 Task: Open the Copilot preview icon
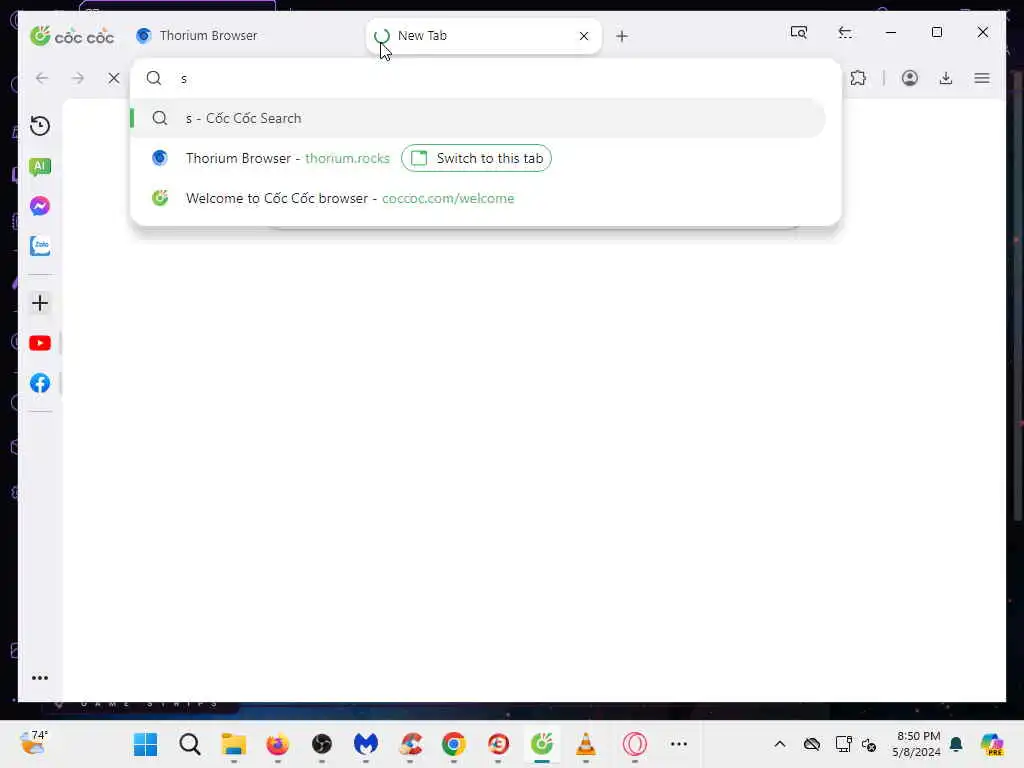(992, 744)
